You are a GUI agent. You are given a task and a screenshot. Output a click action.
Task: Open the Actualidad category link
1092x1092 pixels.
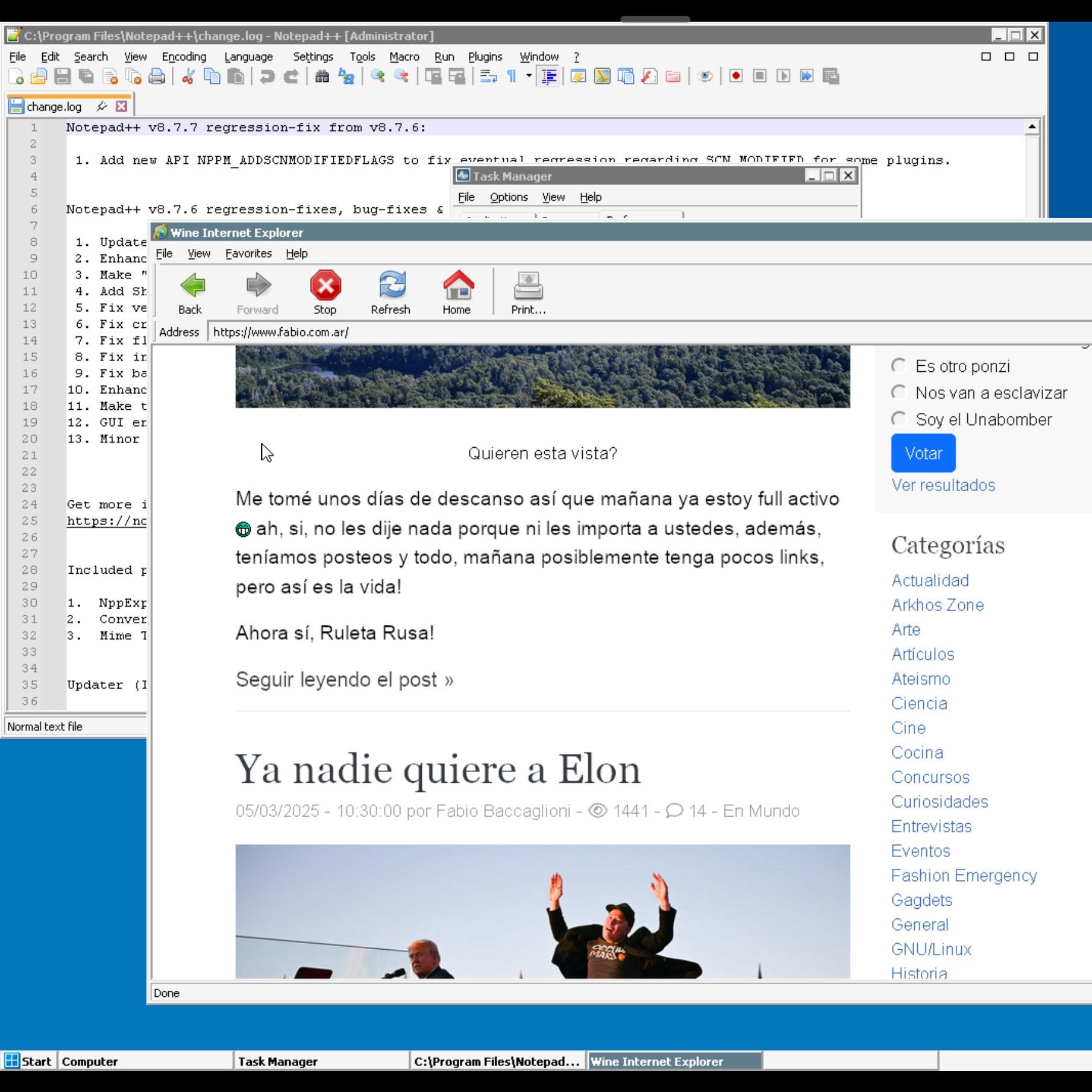pyautogui.click(x=930, y=580)
